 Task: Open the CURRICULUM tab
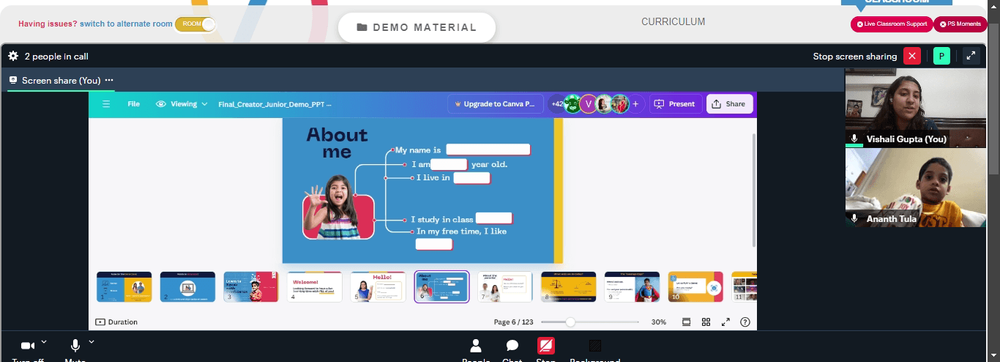673,22
